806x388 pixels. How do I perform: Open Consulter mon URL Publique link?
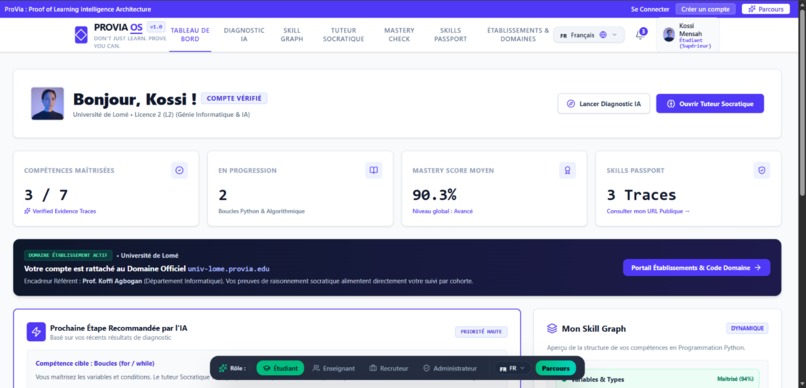(648, 211)
